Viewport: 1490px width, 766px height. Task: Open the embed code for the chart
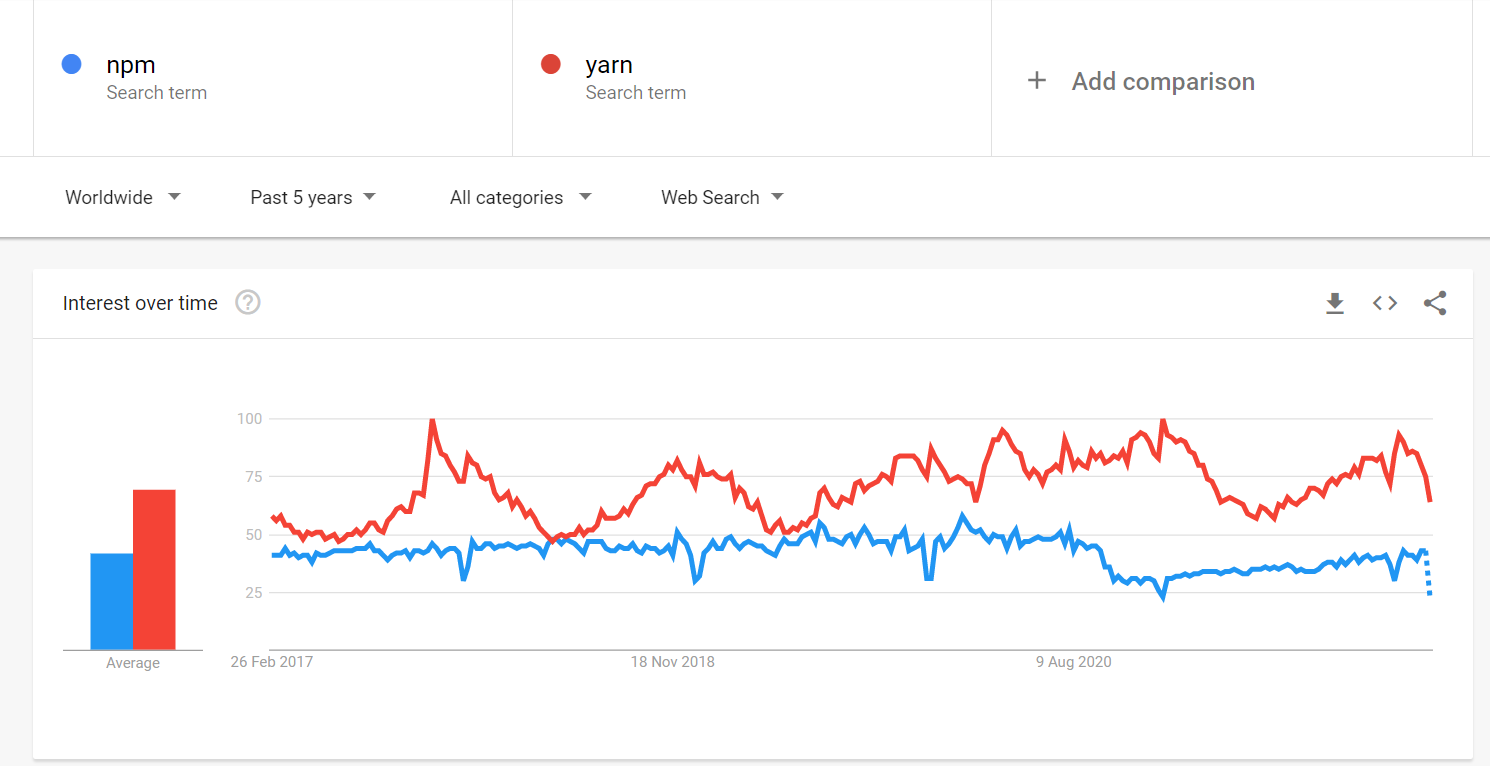pos(1385,303)
